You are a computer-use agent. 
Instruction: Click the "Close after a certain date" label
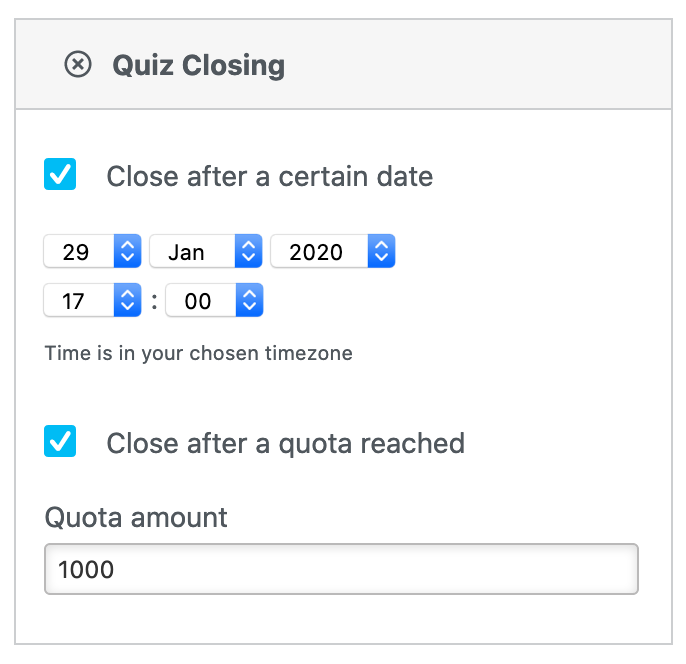(269, 177)
